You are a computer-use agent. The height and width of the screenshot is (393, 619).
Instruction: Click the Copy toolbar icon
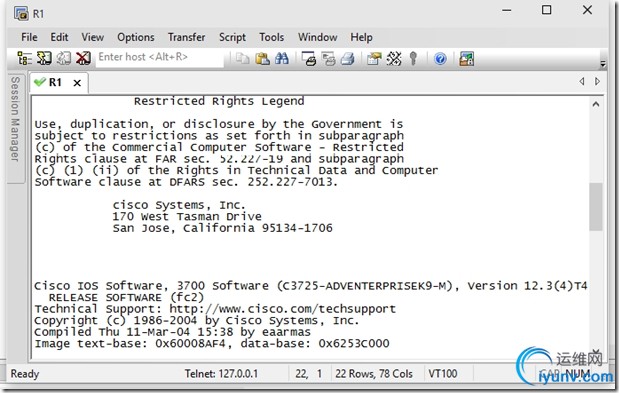point(242,59)
